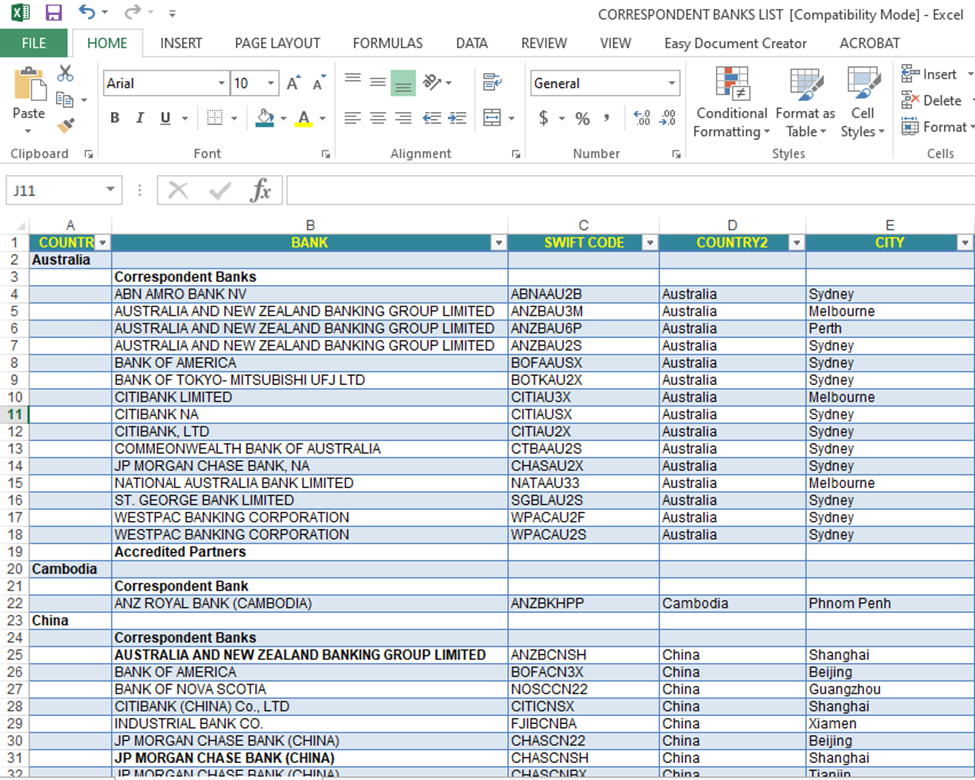Increase font size with the large A icon
The width and height of the screenshot is (975, 780).
293,83
